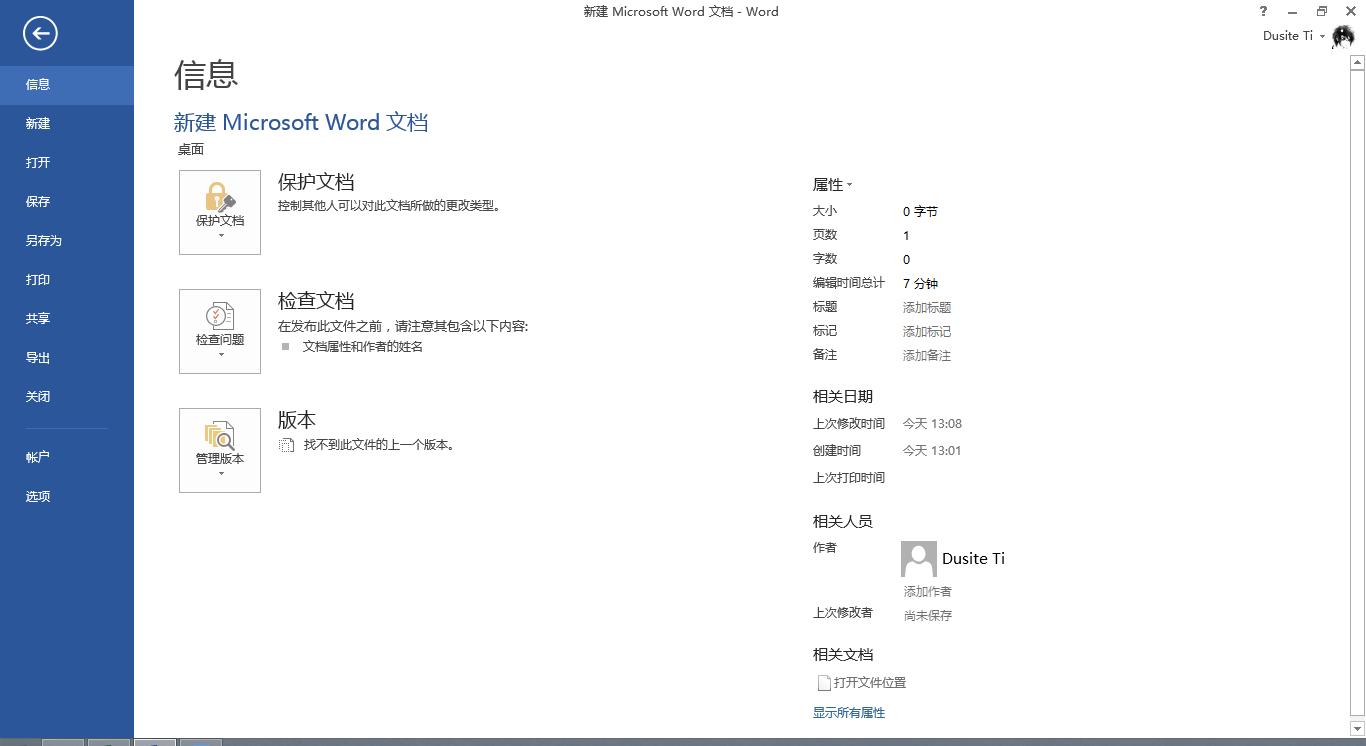Screen dimensions: 1366x746
Task: Click the 打开文件位置 file location icon
Action: tap(822, 682)
